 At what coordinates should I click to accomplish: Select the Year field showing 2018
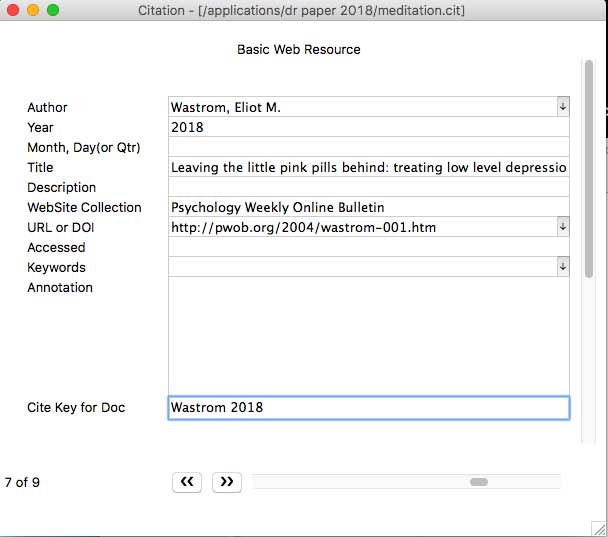point(368,127)
